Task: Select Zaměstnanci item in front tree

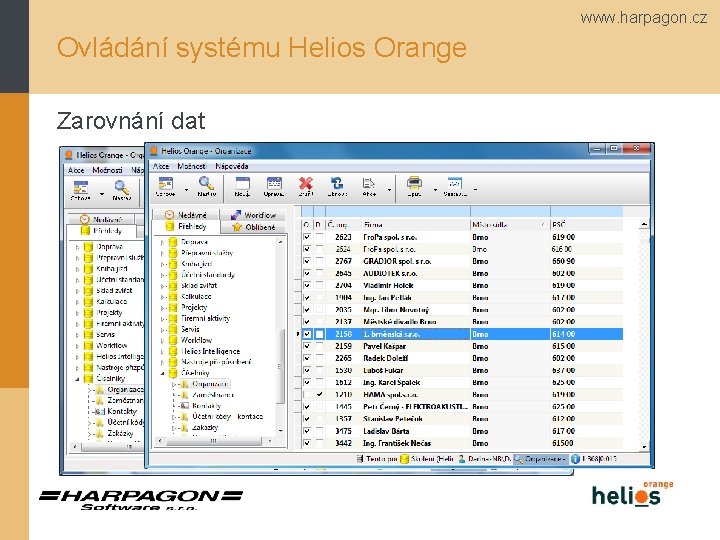Action: click(213, 394)
